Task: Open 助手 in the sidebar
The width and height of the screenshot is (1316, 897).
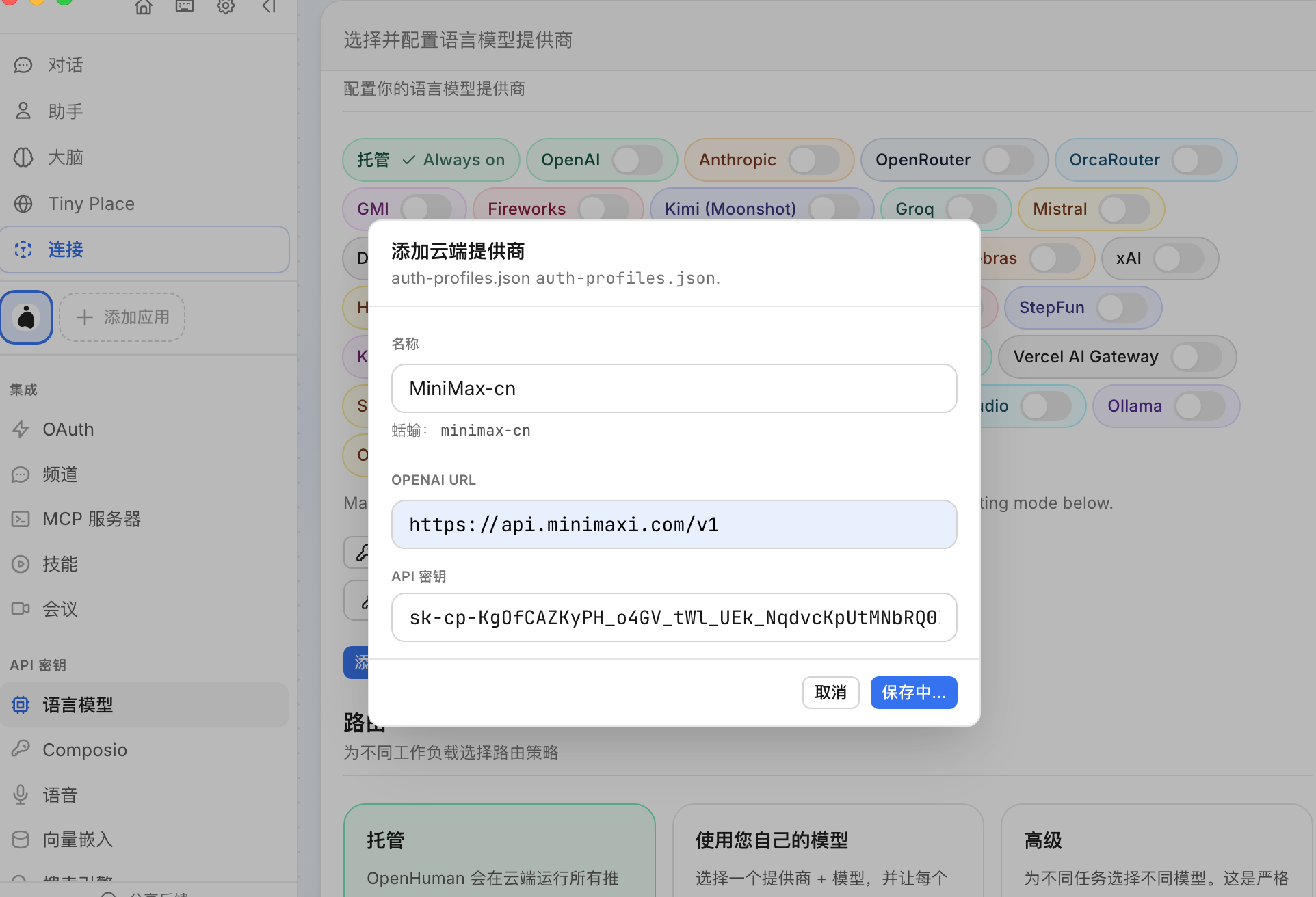Action: (145, 111)
